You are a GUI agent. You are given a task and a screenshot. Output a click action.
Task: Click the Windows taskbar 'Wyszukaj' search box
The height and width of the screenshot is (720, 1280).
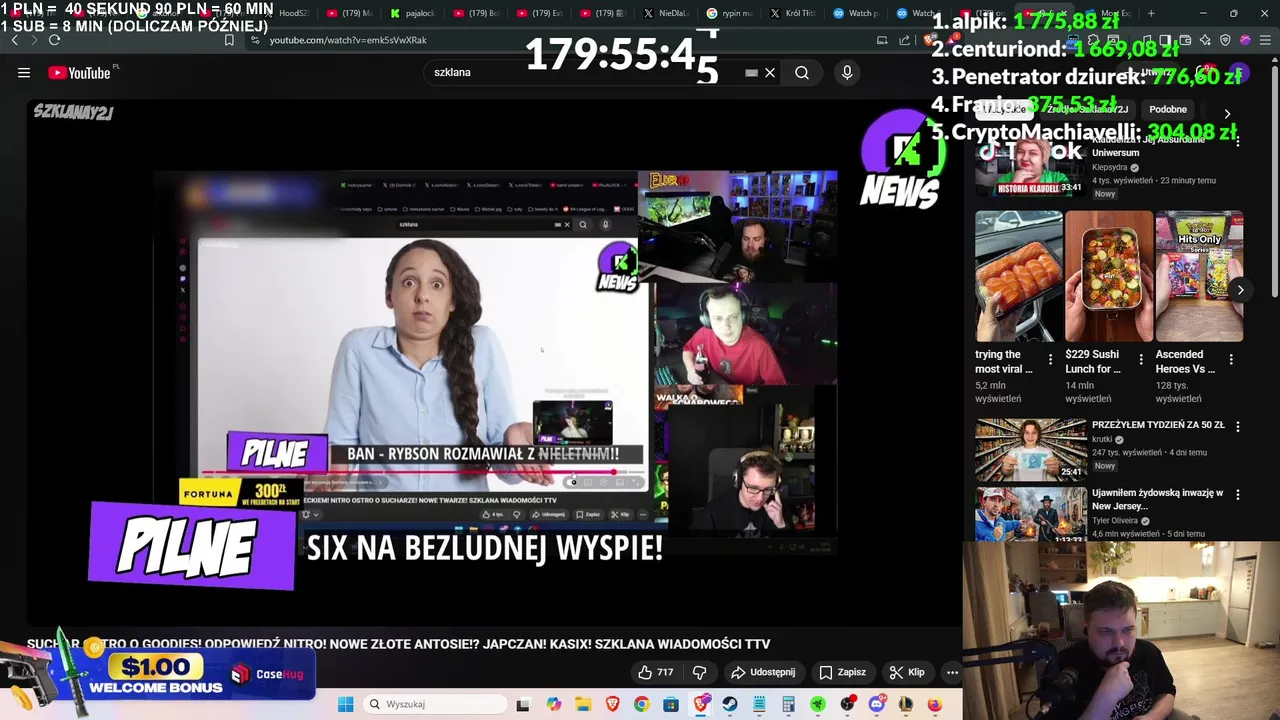(x=434, y=704)
